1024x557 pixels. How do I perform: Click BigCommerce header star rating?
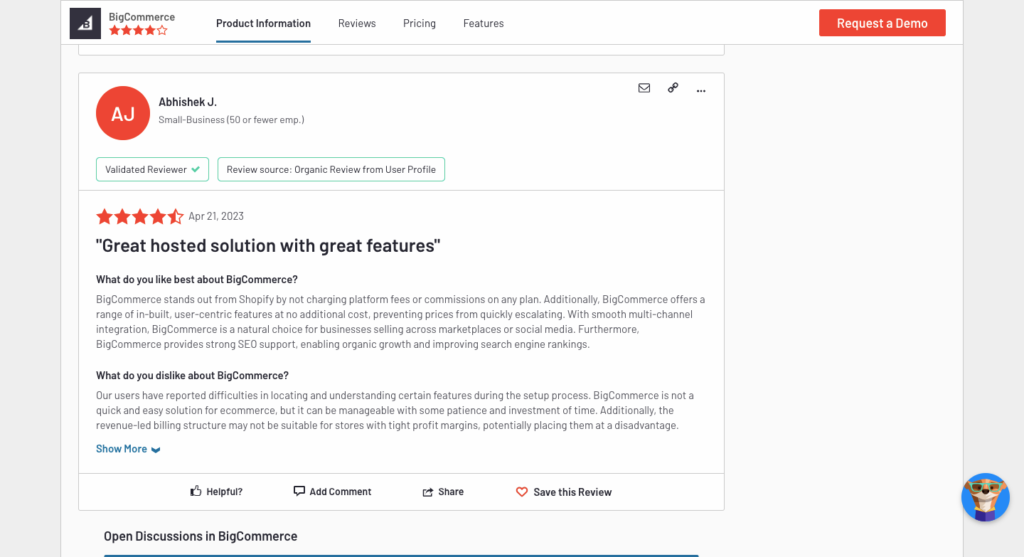[138, 31]
